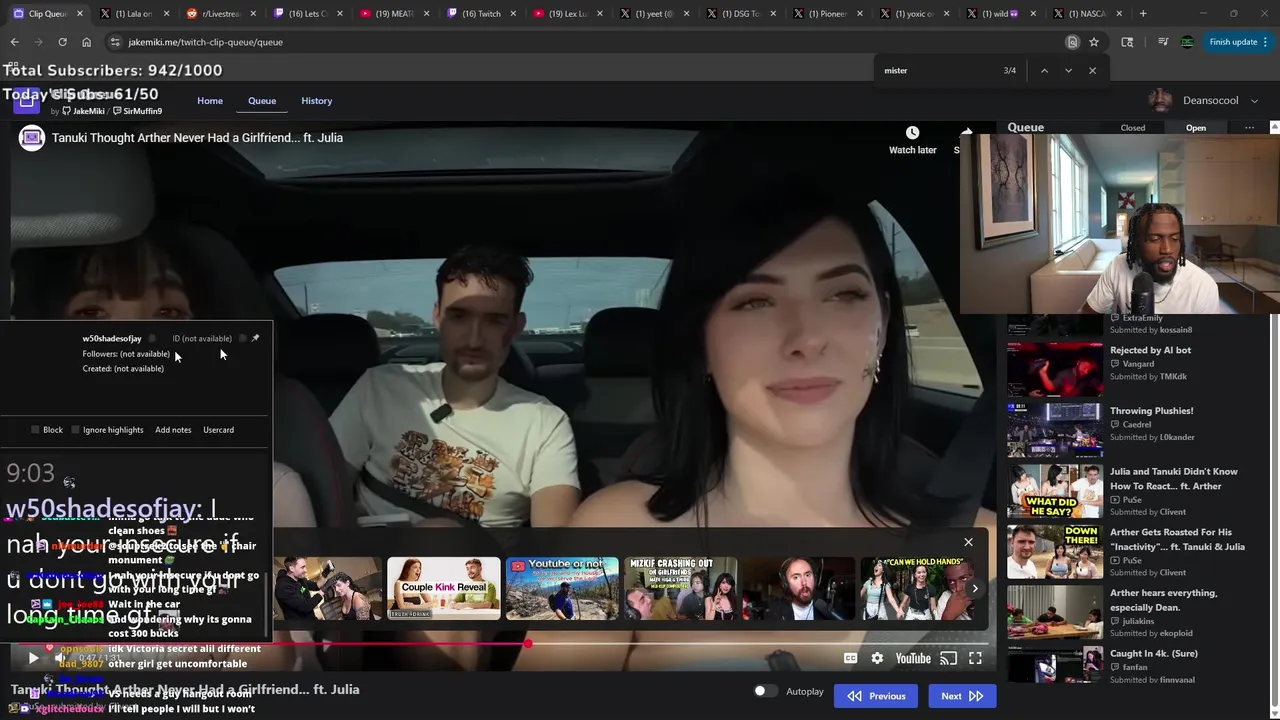Viewport: 1280px width, 720px height.
Task: Click the w50shadesofjay username in popup
Action: [112, 338]
